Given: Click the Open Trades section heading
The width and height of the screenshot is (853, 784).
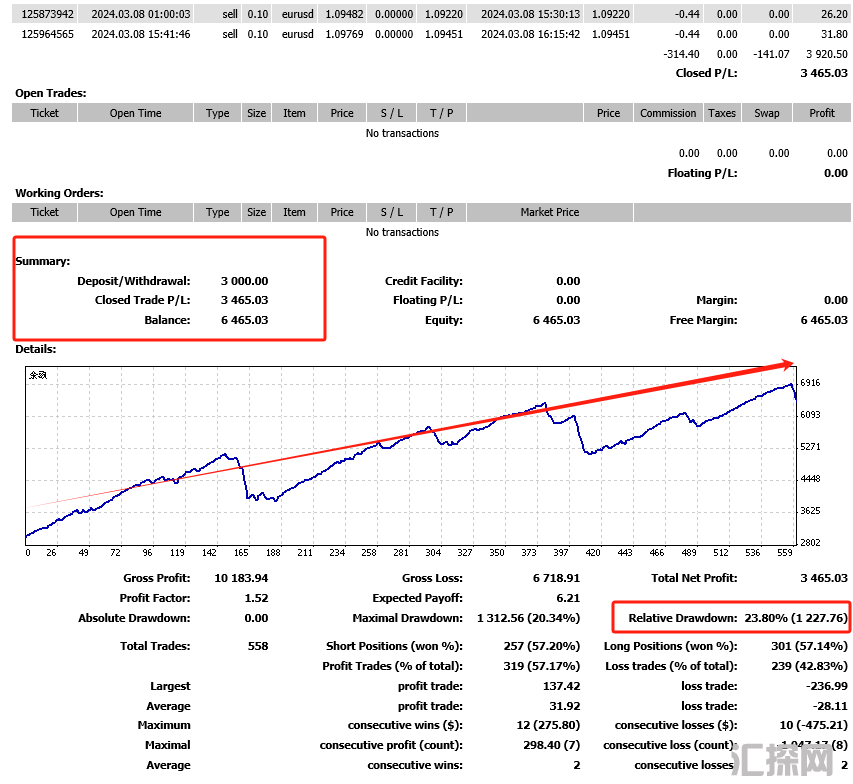Looking at the screenshot, I should tap(51, 93).
